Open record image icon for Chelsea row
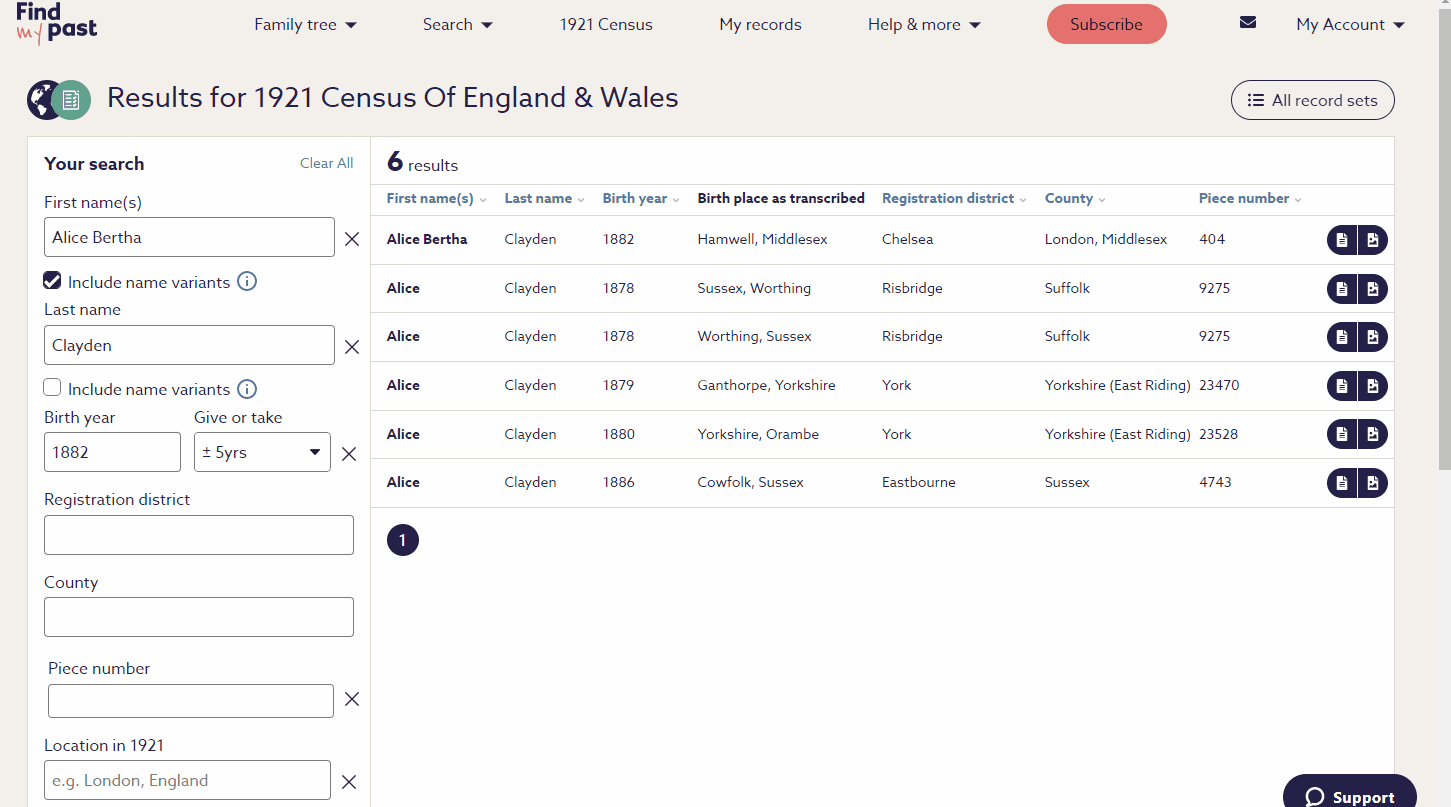The height and width of the screenshot is (807, 1451). (1373, 240)
